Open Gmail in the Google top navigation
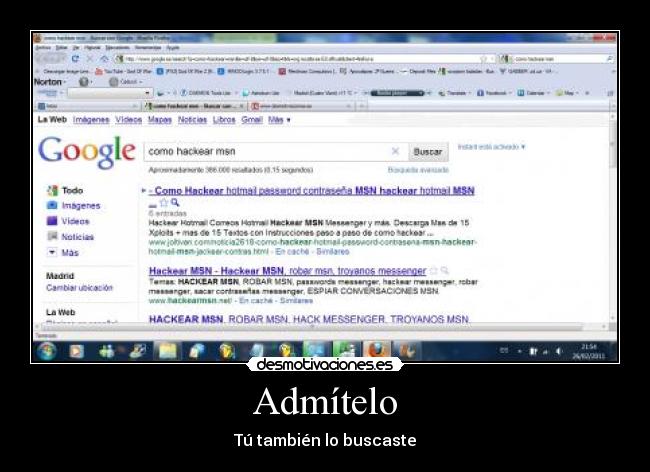This screenshot has width=650, height=472. point(252,120)
